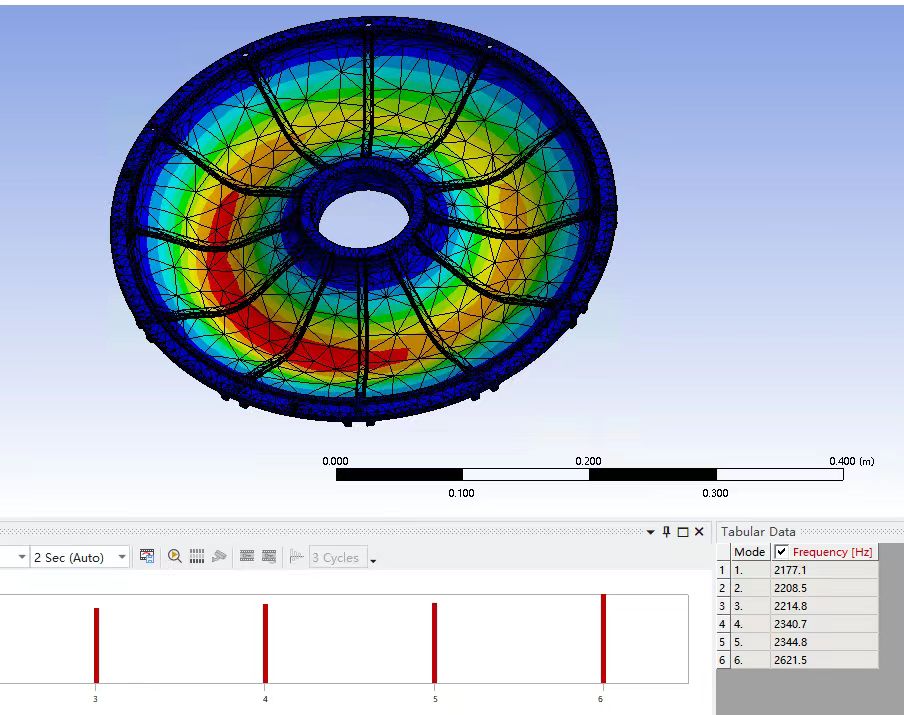Click the second grayed timeline icon
The height and width of the screenshot is (715, 904).
pyautogui.click(x=269, y=556)
